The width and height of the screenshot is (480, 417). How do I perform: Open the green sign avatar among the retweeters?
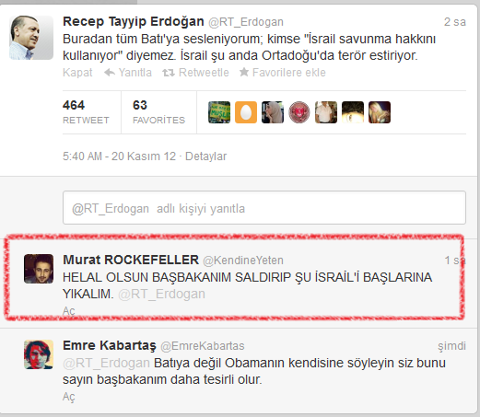pos(219,112)
